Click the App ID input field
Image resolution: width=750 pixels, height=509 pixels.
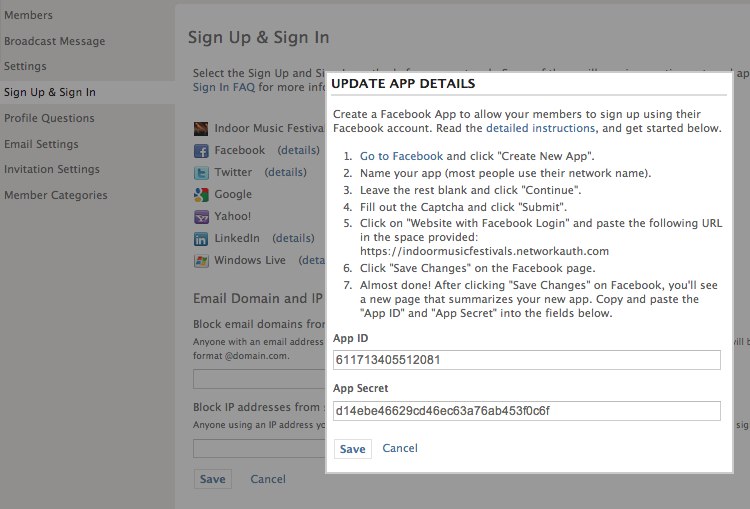point(527,360)
